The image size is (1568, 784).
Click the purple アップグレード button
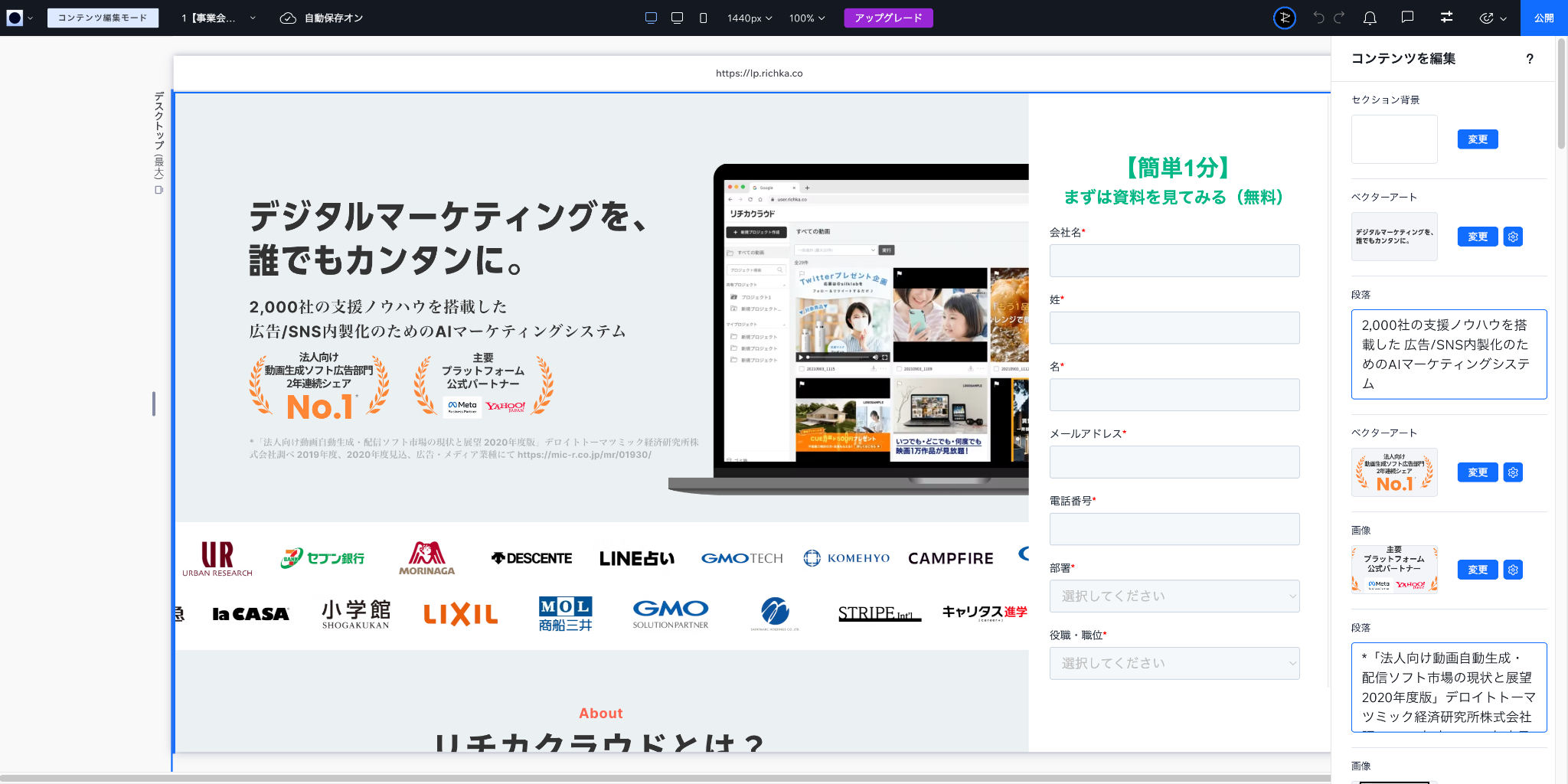coord(888,18)
